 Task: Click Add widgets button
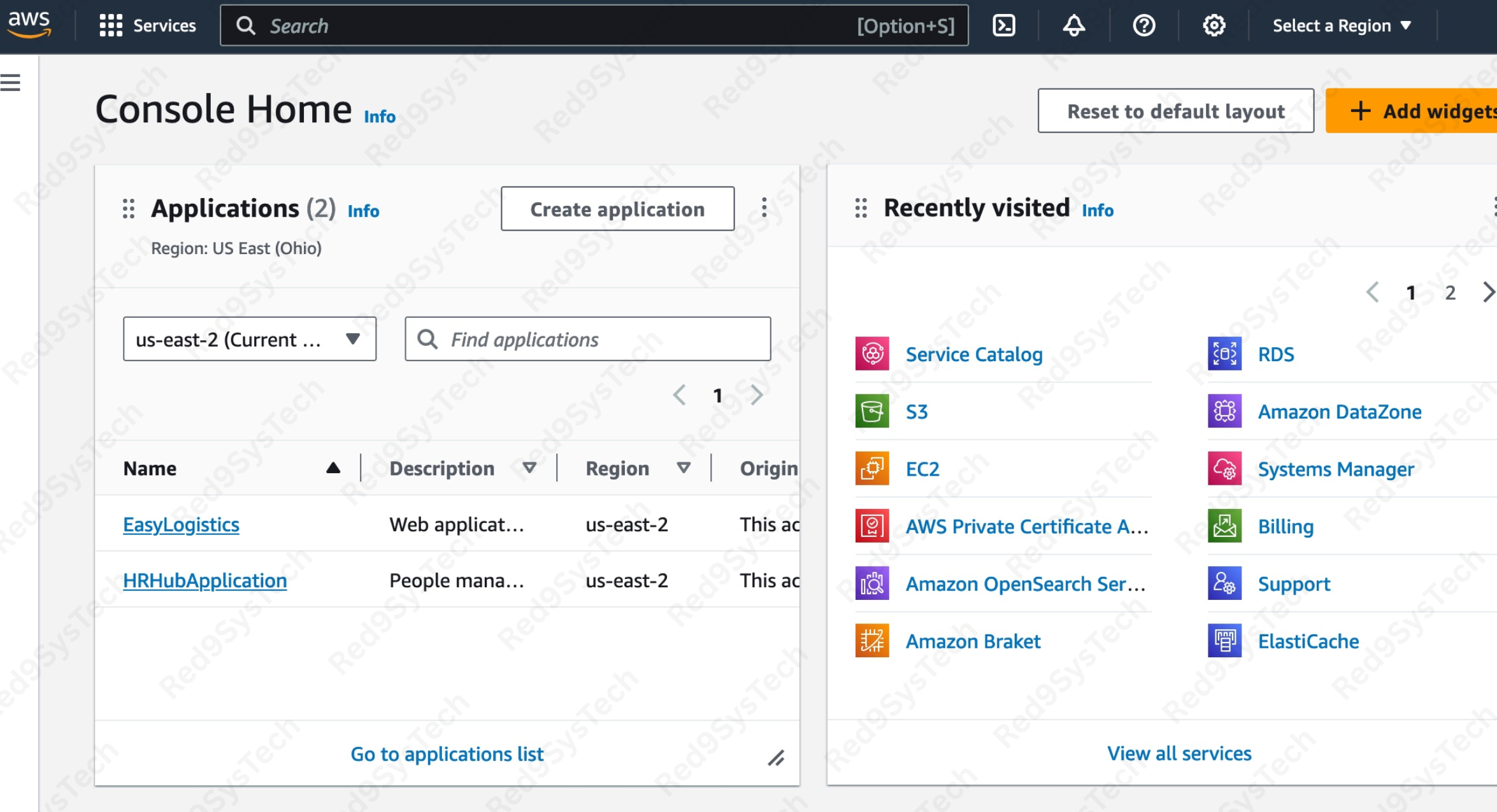[x=1411, y=111]
